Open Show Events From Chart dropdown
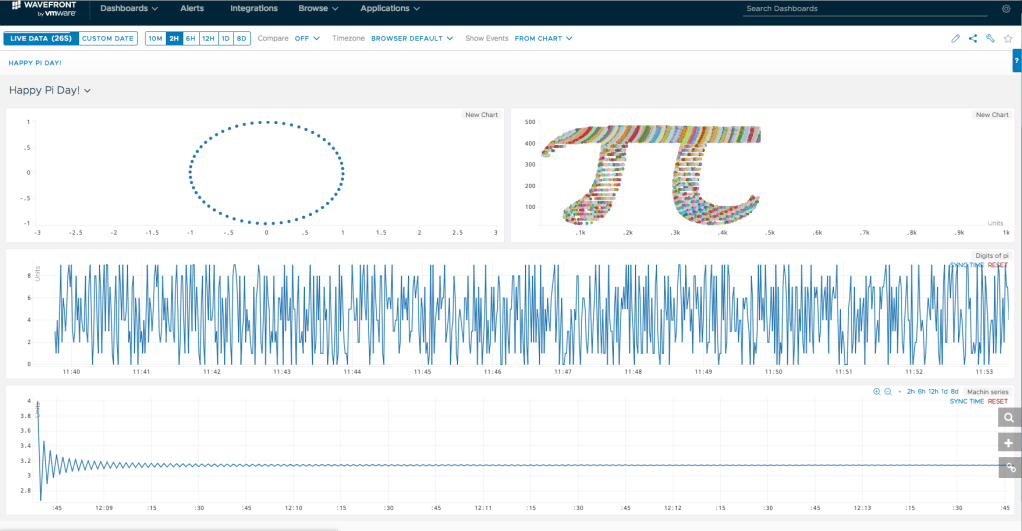Viewport: 1022px width, 531px height. (x=544, y=38)
